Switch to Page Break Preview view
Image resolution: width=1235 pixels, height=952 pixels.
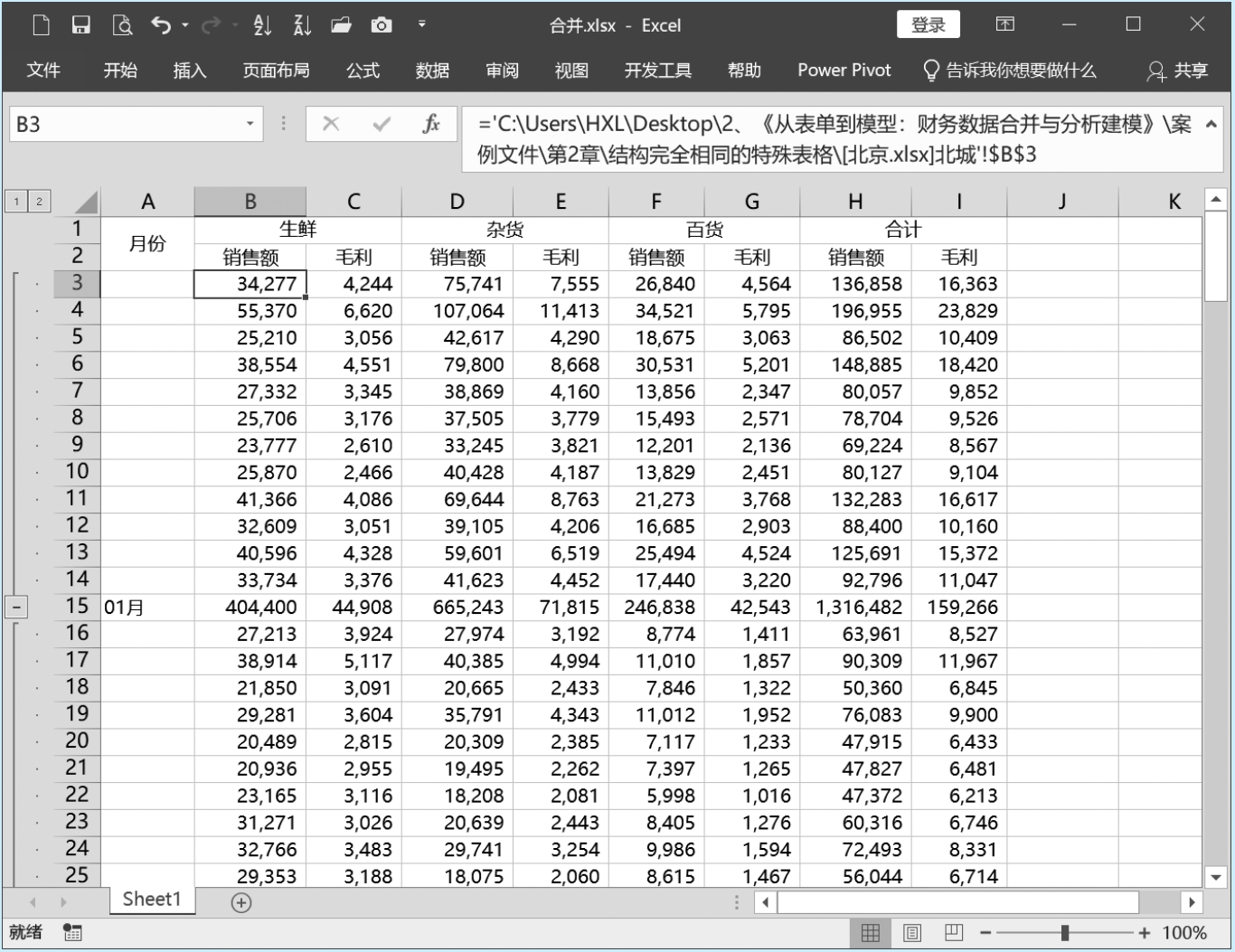[x=953, y=933]
